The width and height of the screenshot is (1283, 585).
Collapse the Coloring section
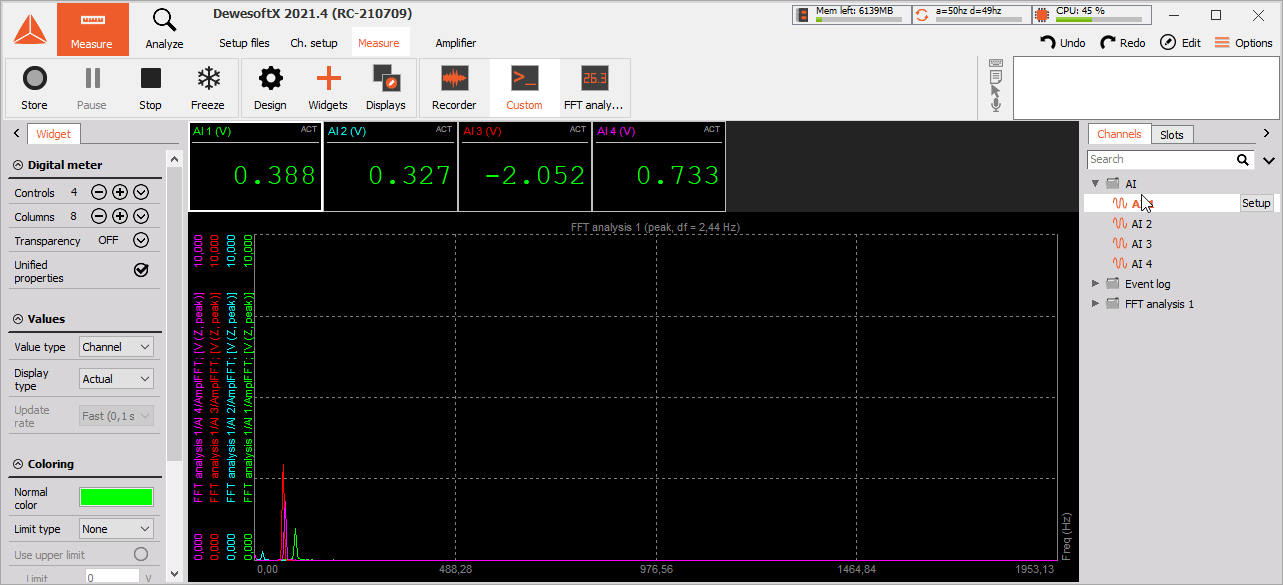[x=18, y=464]
